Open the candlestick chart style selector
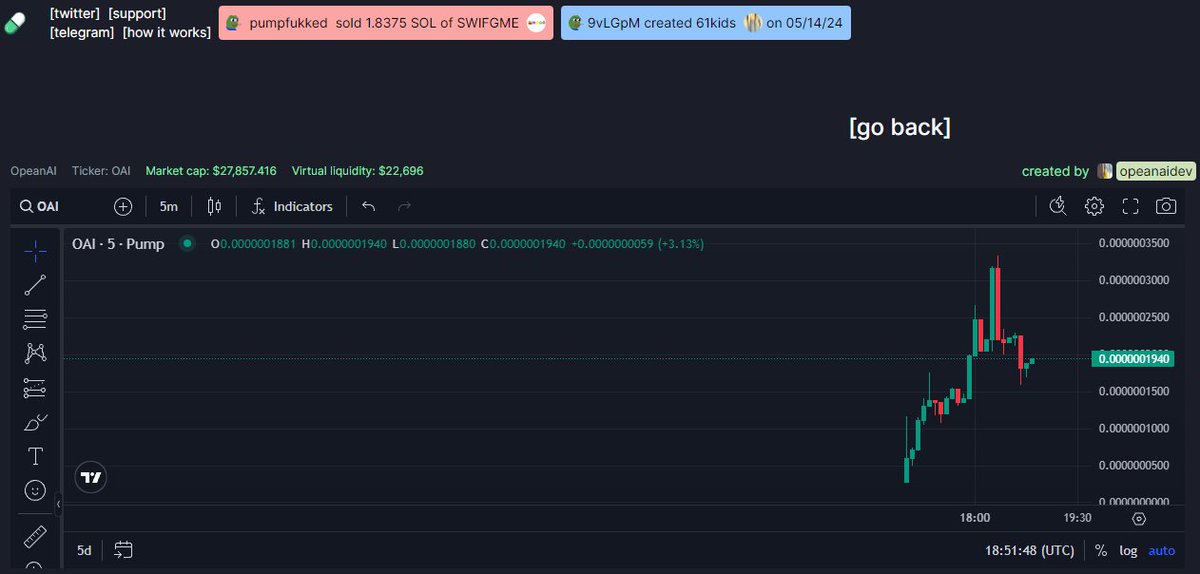Screen dimensions: 1200x574 coord(214,206)
